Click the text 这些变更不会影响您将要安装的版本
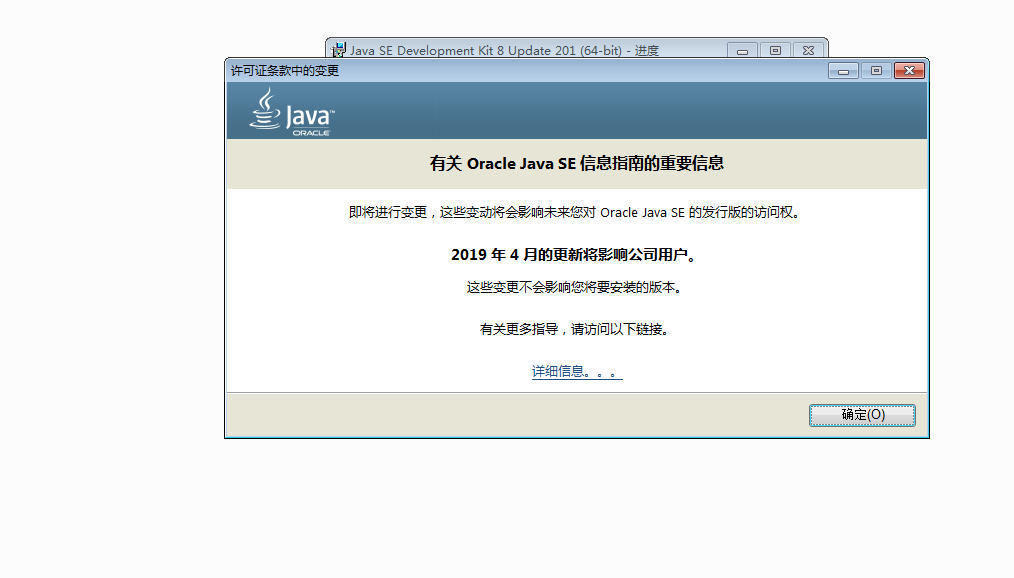The height and width of the screenshot is (578, 1014). (574, 287)
